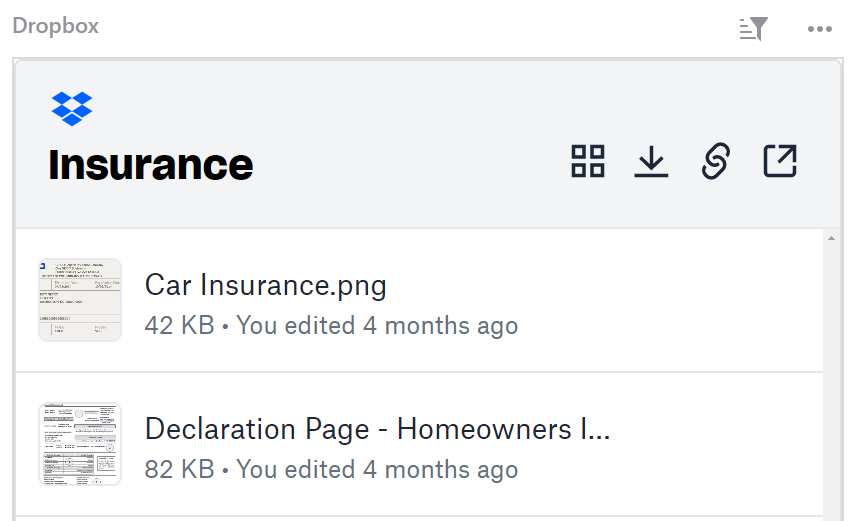853x521 pixels.
Task: Open the Car Insurance.png file name
Action: 265,285
